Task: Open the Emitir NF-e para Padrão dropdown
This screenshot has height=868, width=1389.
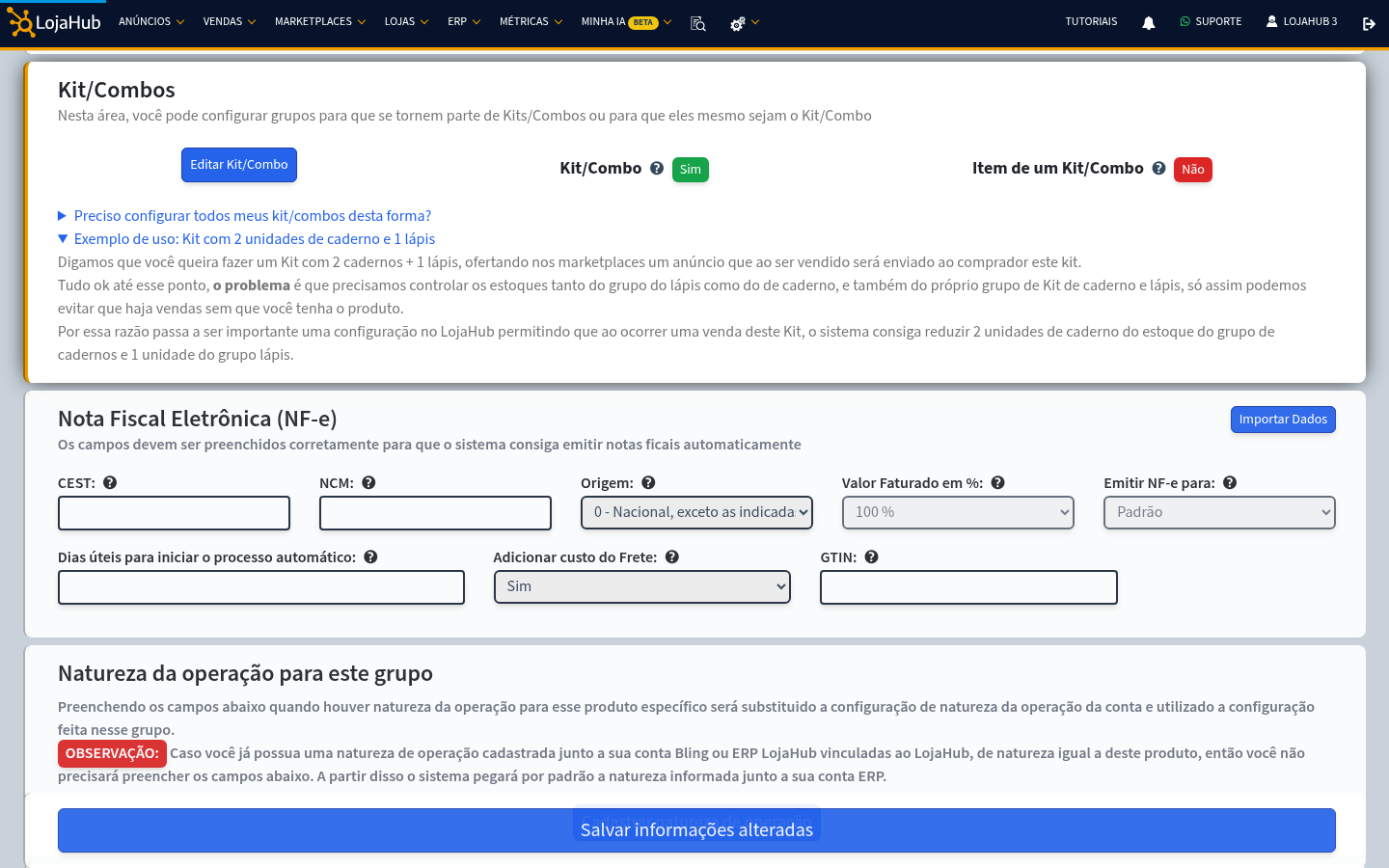Action: click(1219, 512)
